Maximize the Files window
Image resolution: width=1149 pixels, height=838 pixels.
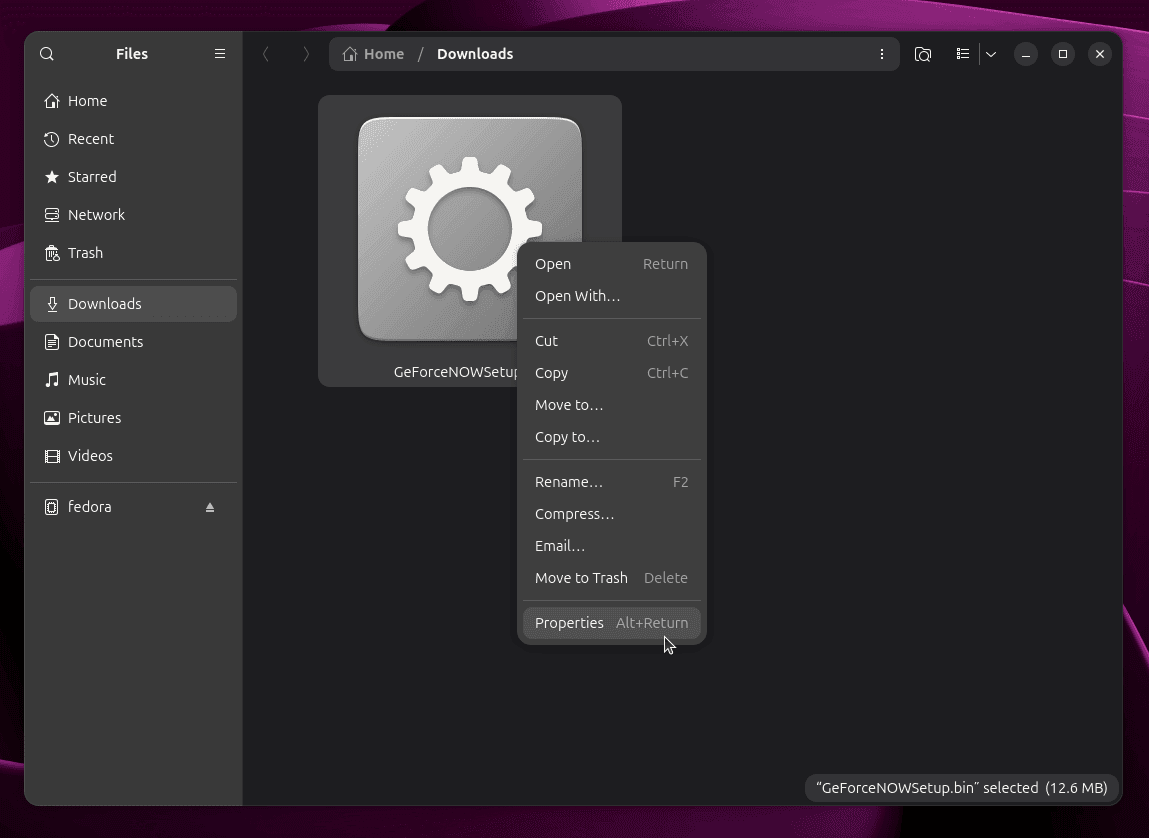point(1063,54)
